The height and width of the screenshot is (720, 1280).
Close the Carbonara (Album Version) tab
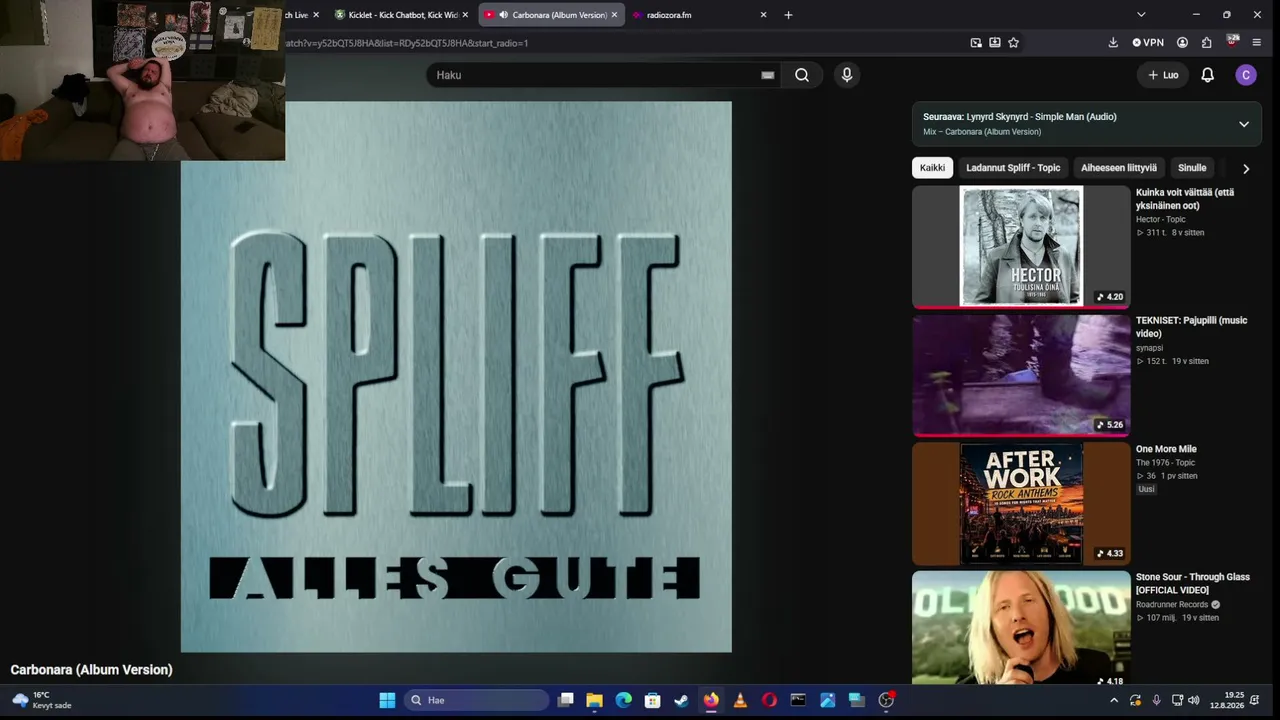(x=614, y=15)
